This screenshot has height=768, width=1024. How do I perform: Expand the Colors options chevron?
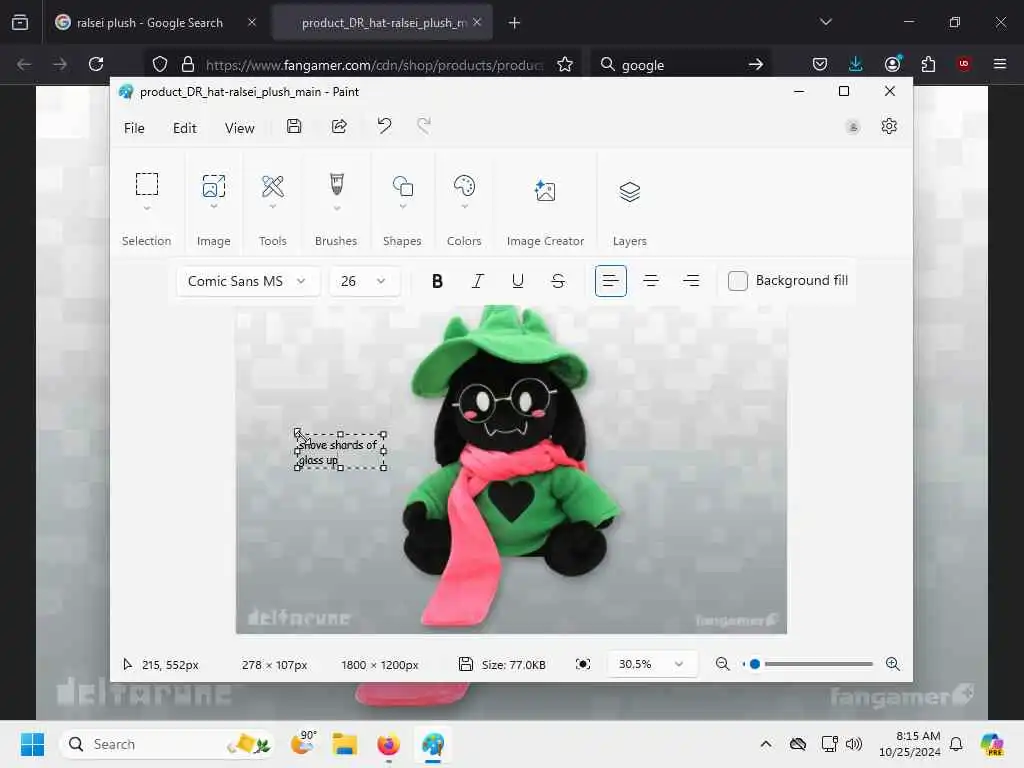[x=465, y=206]
